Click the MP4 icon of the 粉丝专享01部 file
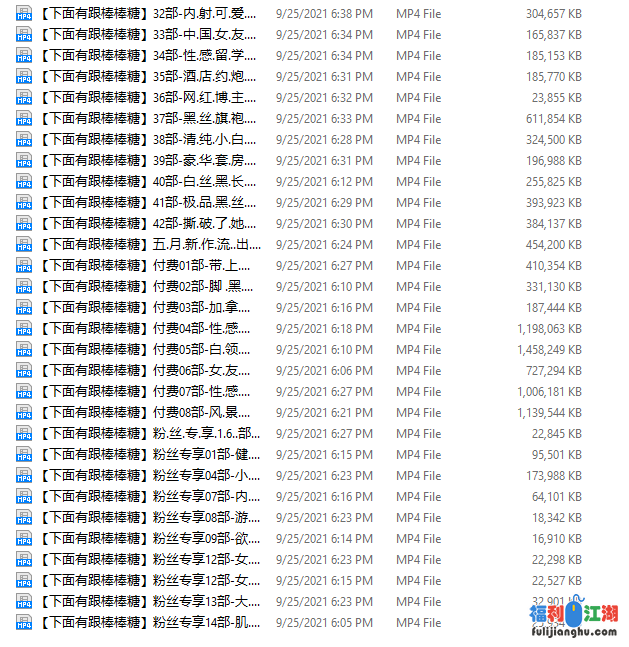629x647 pixels. pos(24,454)
